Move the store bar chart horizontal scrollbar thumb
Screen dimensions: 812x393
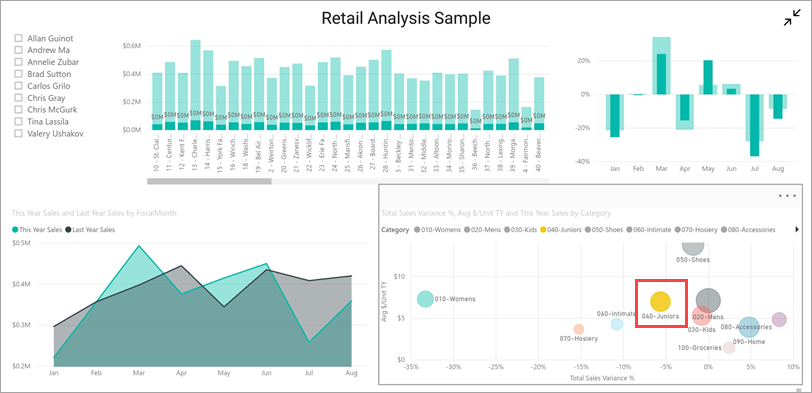pos(209,181)
